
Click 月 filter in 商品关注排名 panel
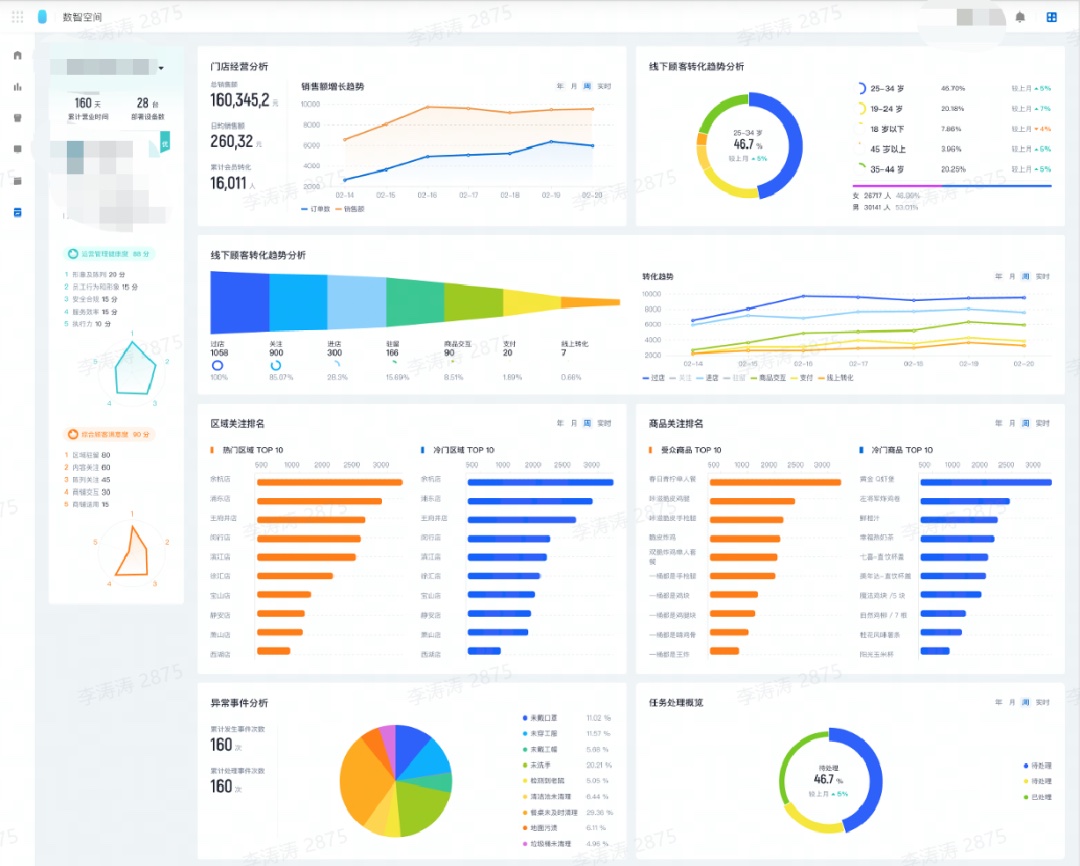click(1011, 423)
